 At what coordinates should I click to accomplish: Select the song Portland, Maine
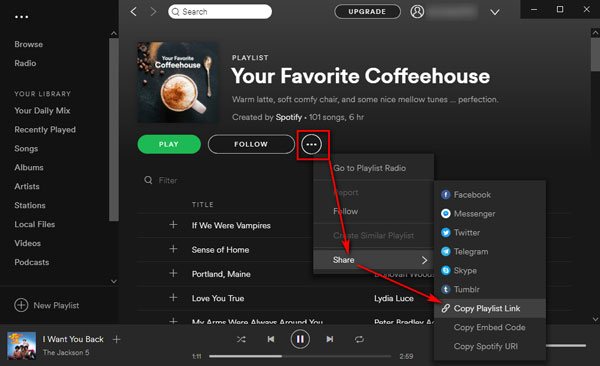[221, 274]
